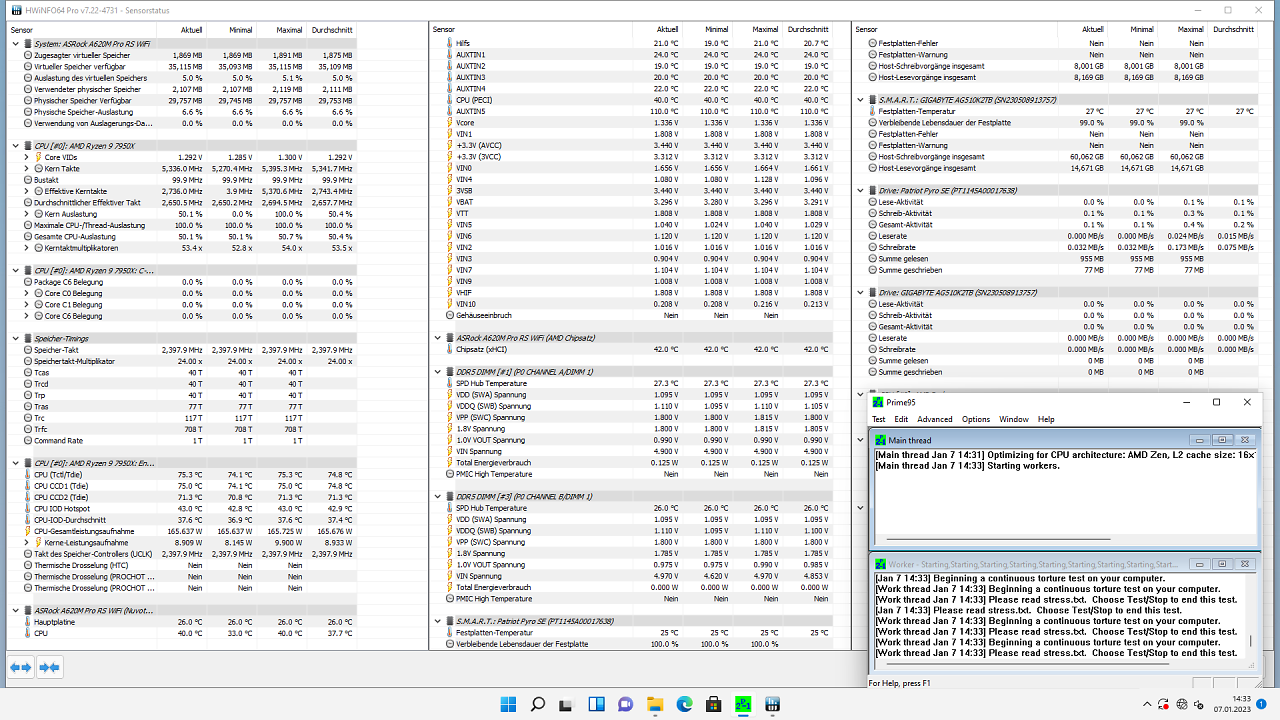
Task: Select the CPU (Tctl/Tdie) row
Action: 181,474
